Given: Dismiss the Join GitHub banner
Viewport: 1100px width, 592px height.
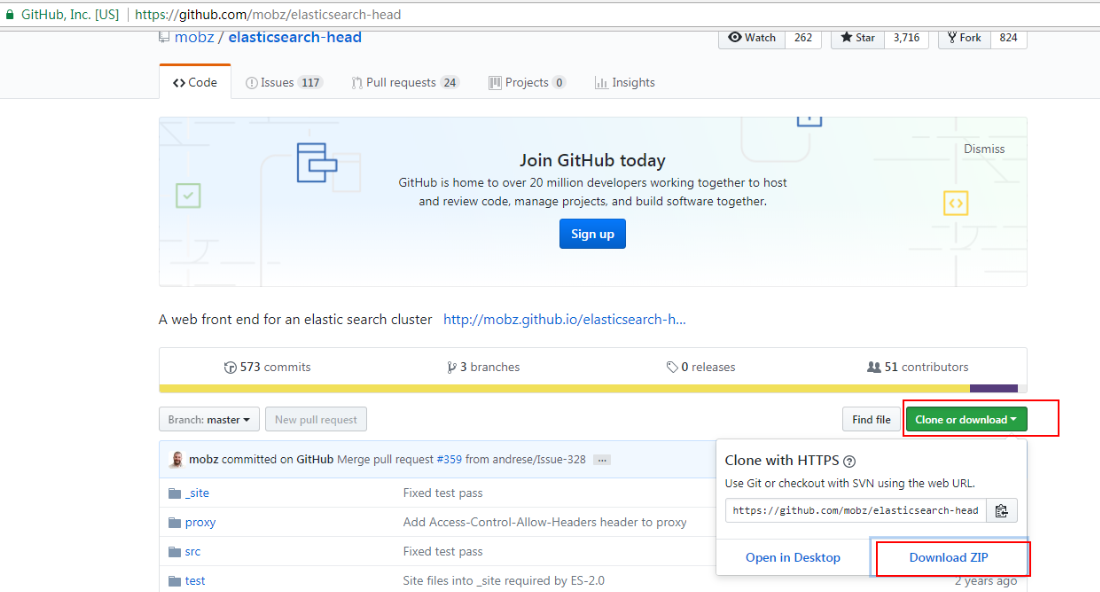Looking at the screenshot, I should tap(984, 149).
